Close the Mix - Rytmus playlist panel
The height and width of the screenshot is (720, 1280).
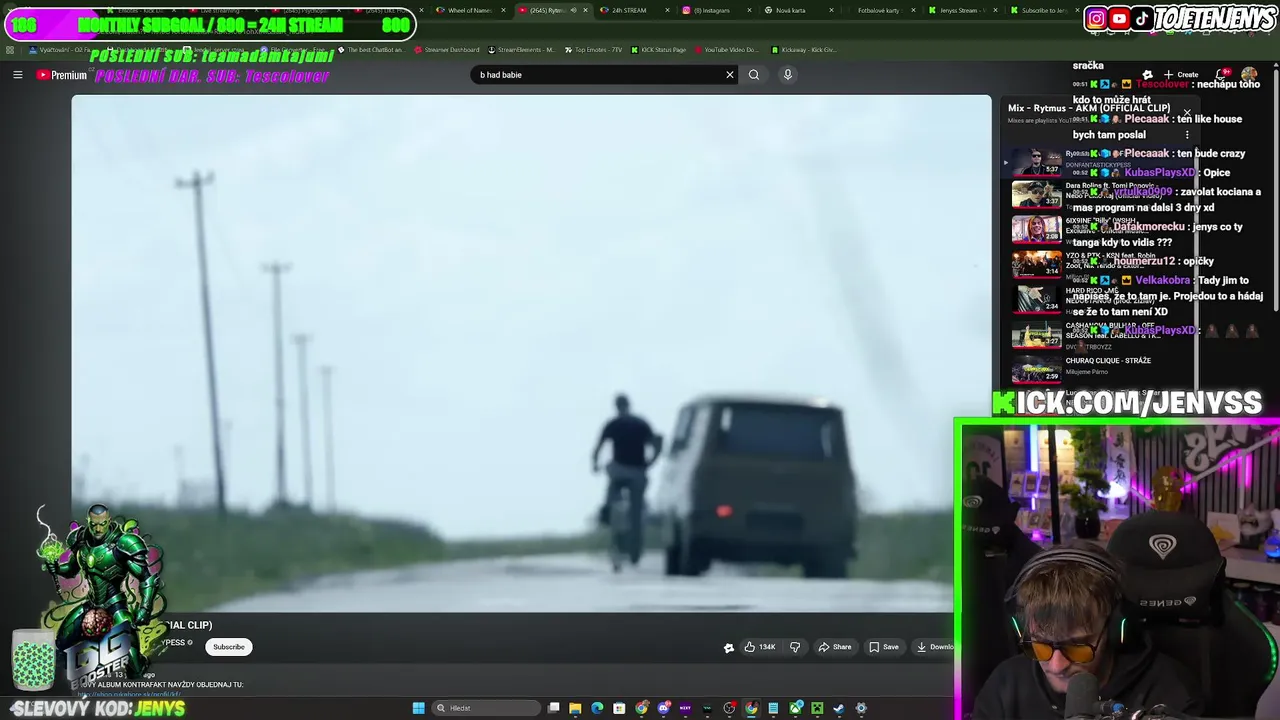click(1187, 113)
